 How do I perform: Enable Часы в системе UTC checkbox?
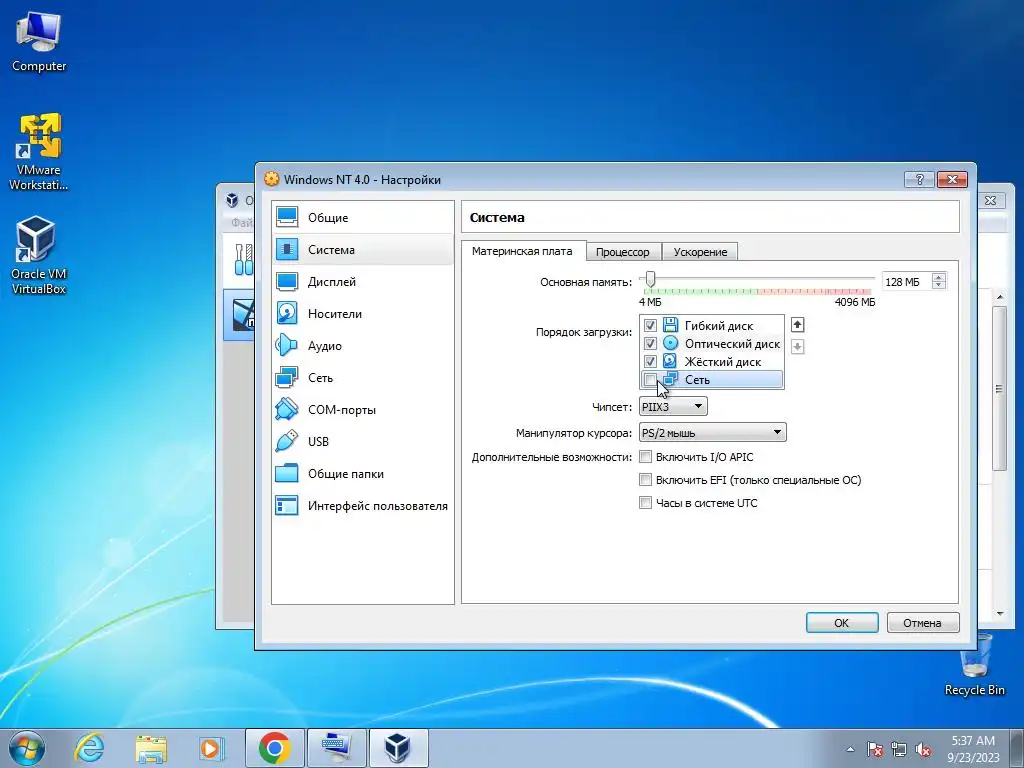645,502
